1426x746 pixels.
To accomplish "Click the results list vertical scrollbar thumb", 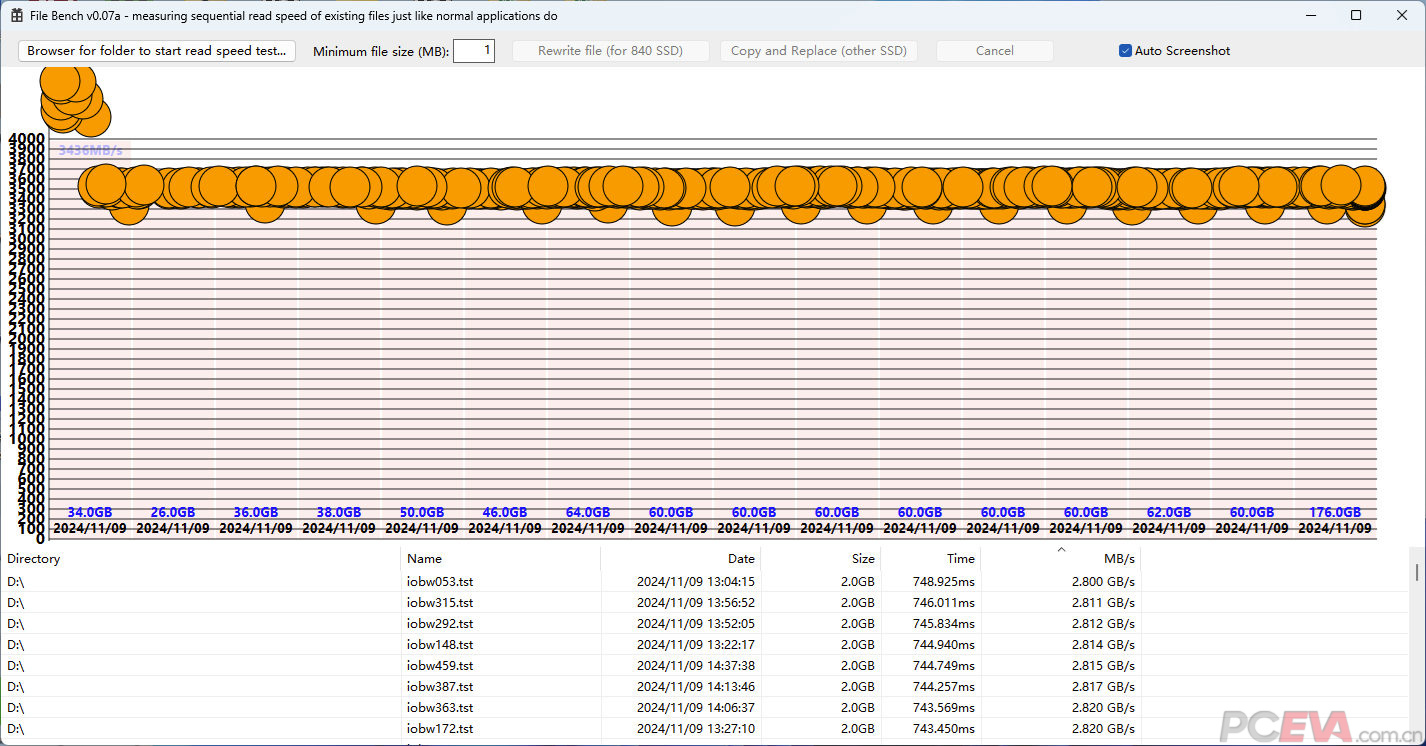I will (x=1416, y=571).
